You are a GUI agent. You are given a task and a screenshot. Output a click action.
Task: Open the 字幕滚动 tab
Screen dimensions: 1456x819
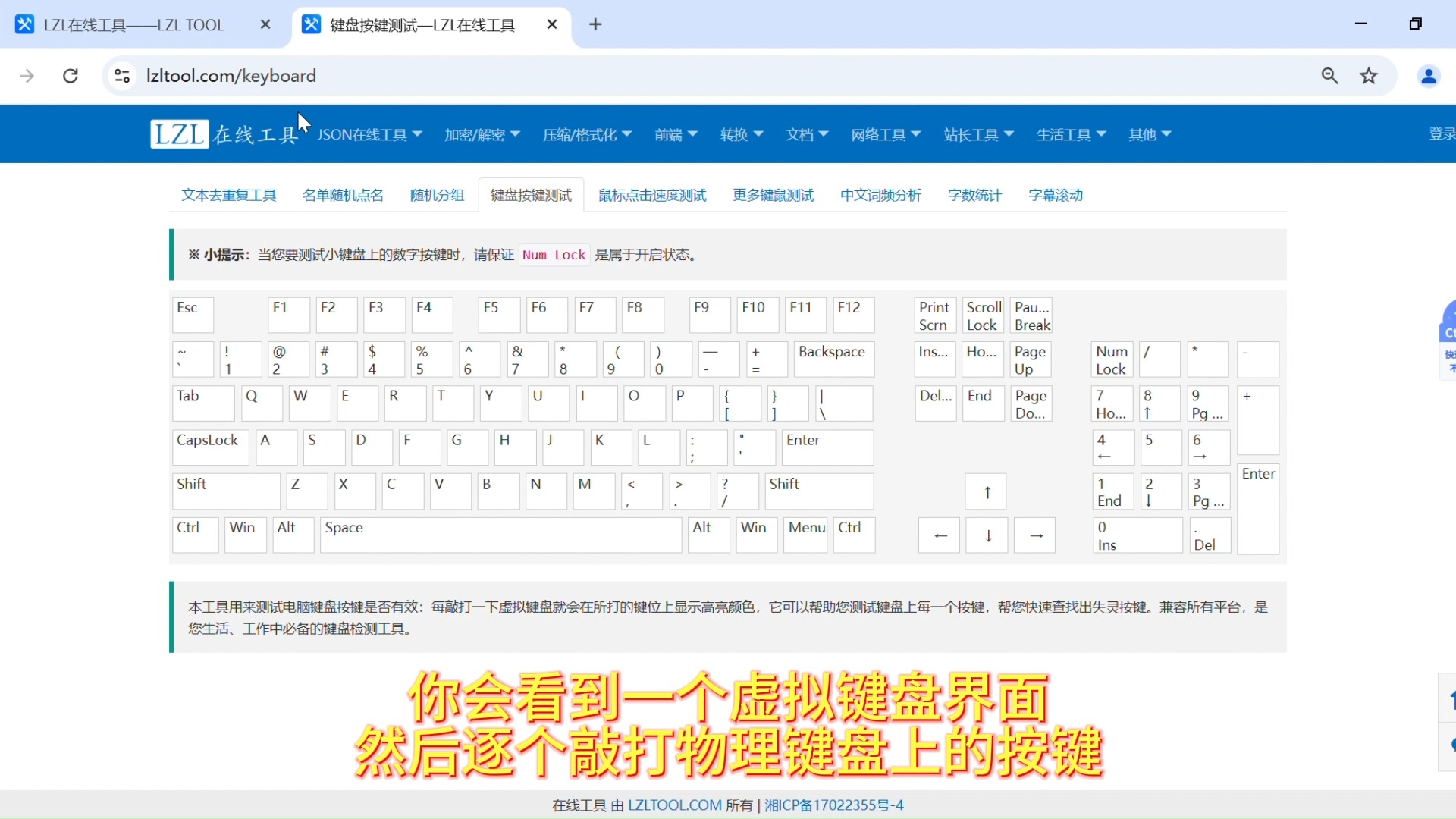pos(1056,195)
